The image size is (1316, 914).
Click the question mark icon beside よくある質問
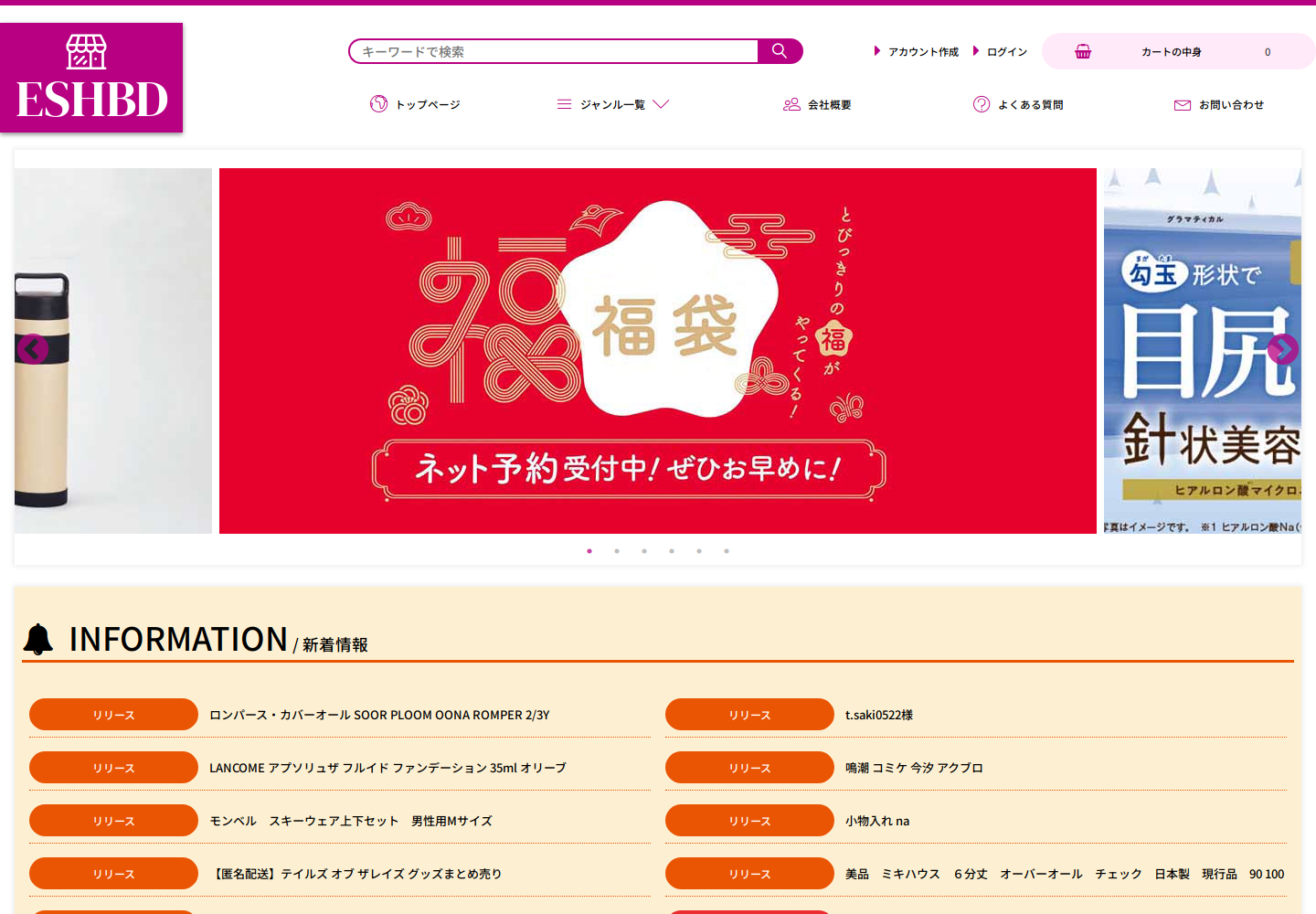[x=982, y=104]
